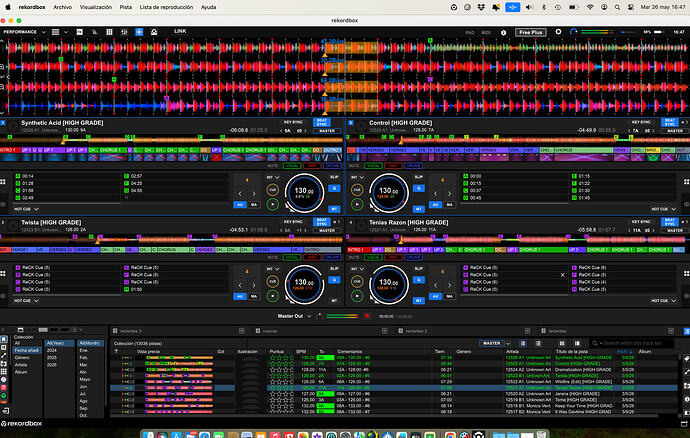Click the Synthetic Acid waveform overview bar
690x438 pixels.
(172, 140)
